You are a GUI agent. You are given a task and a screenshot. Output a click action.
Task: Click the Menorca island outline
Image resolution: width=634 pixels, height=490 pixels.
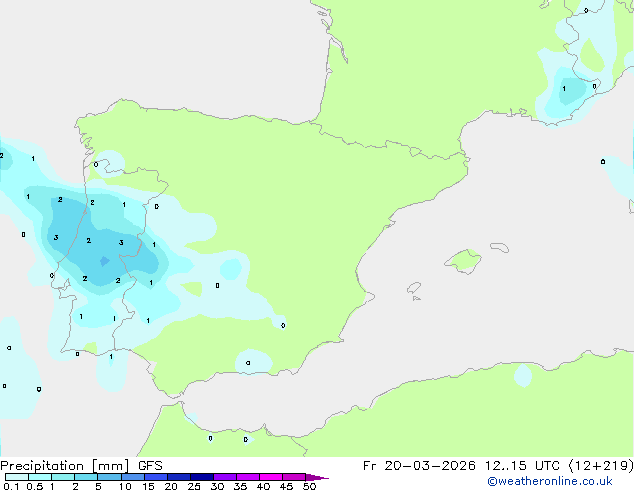[500, 247]
